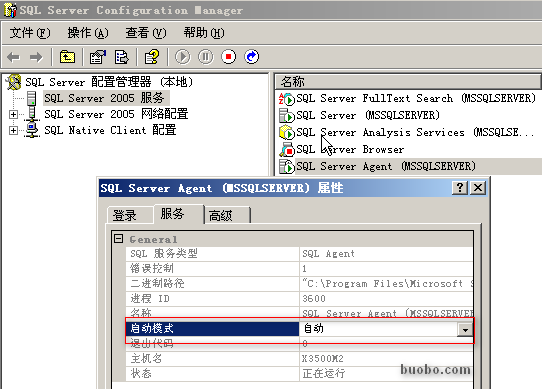The width and height of the screenshot is (542, 389).
Task: Click the 名称 column header
Action: [x=408, y=82]
